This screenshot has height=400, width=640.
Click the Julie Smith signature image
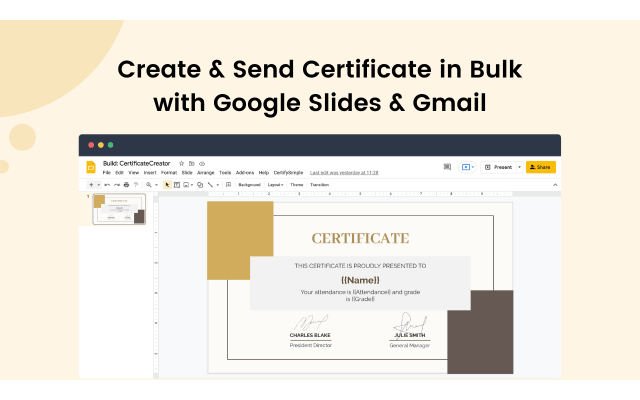(x=410, y=322)
